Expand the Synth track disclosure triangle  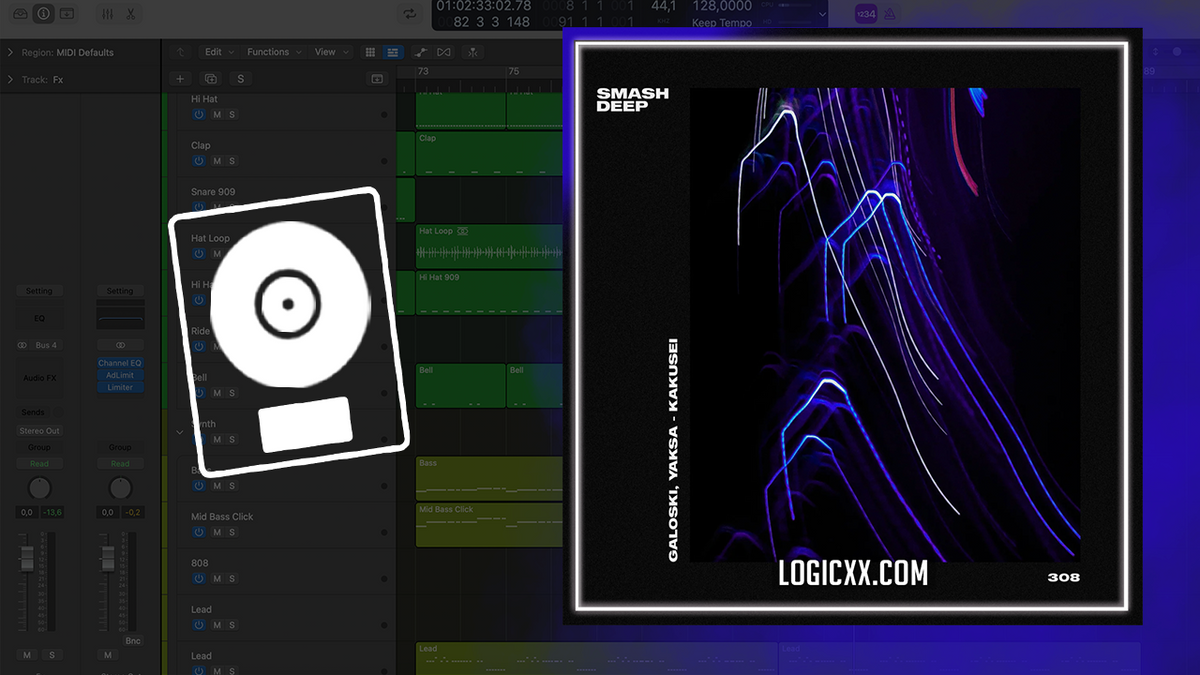pyautogui.click(x=180, y=433)
